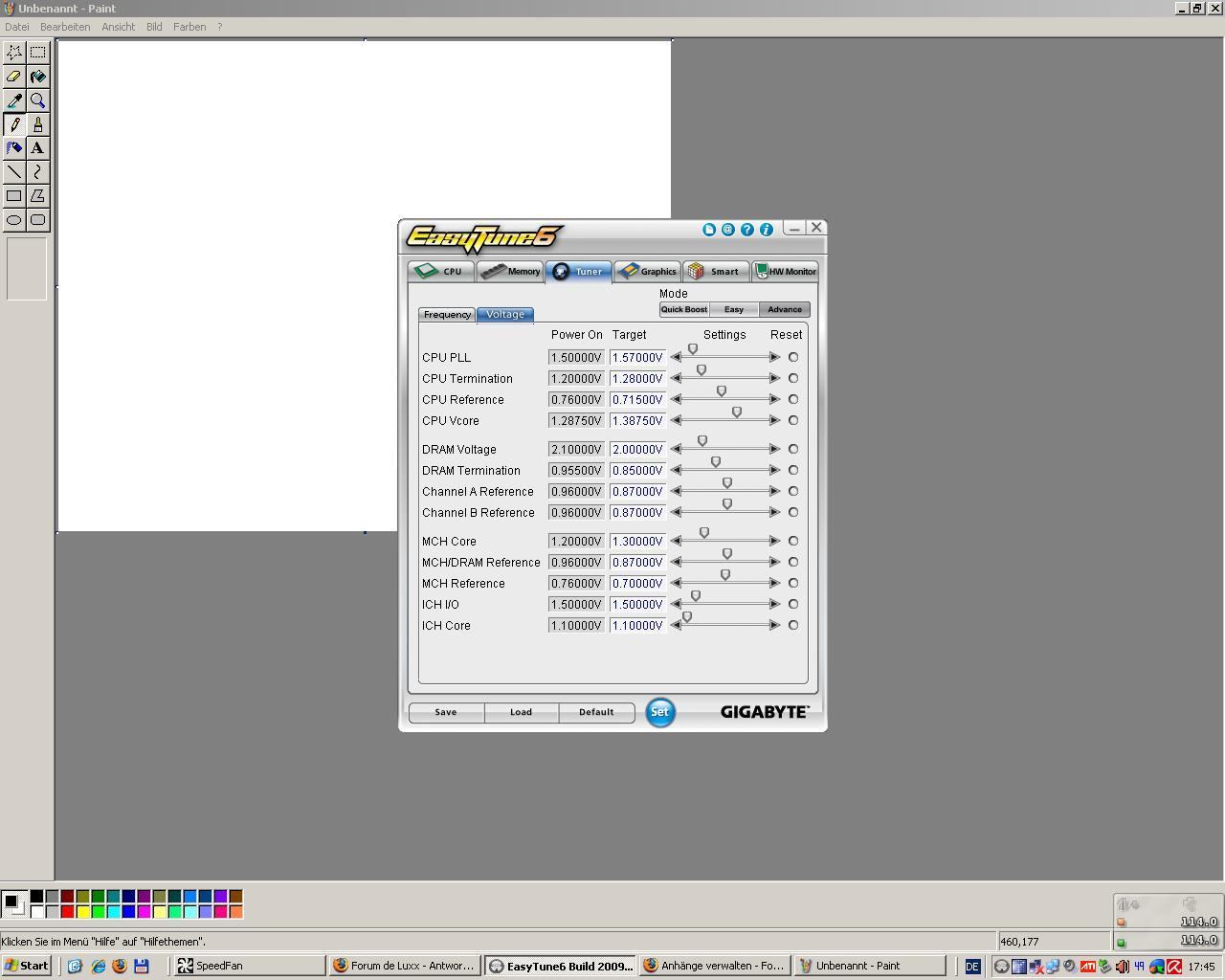Reset the CPU PLL voltage
The image size is (1225, 980).
[793, 357]
